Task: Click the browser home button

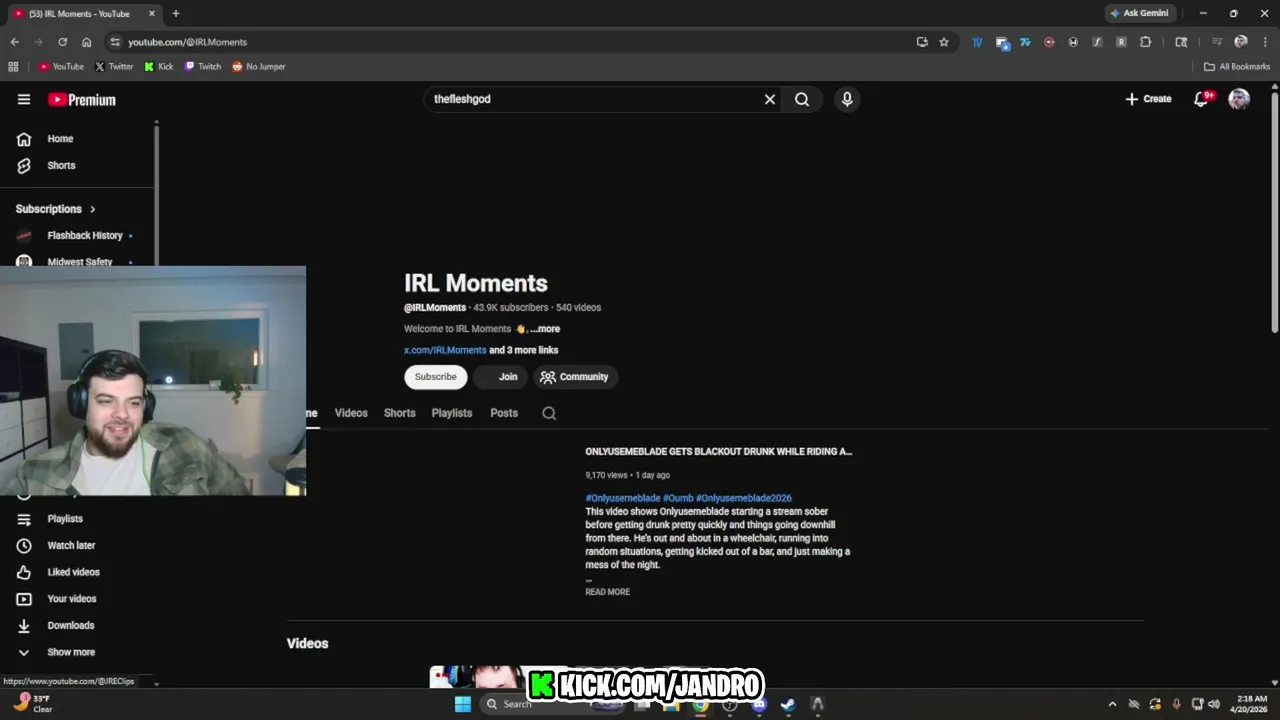Action: (x=86, y=42)
